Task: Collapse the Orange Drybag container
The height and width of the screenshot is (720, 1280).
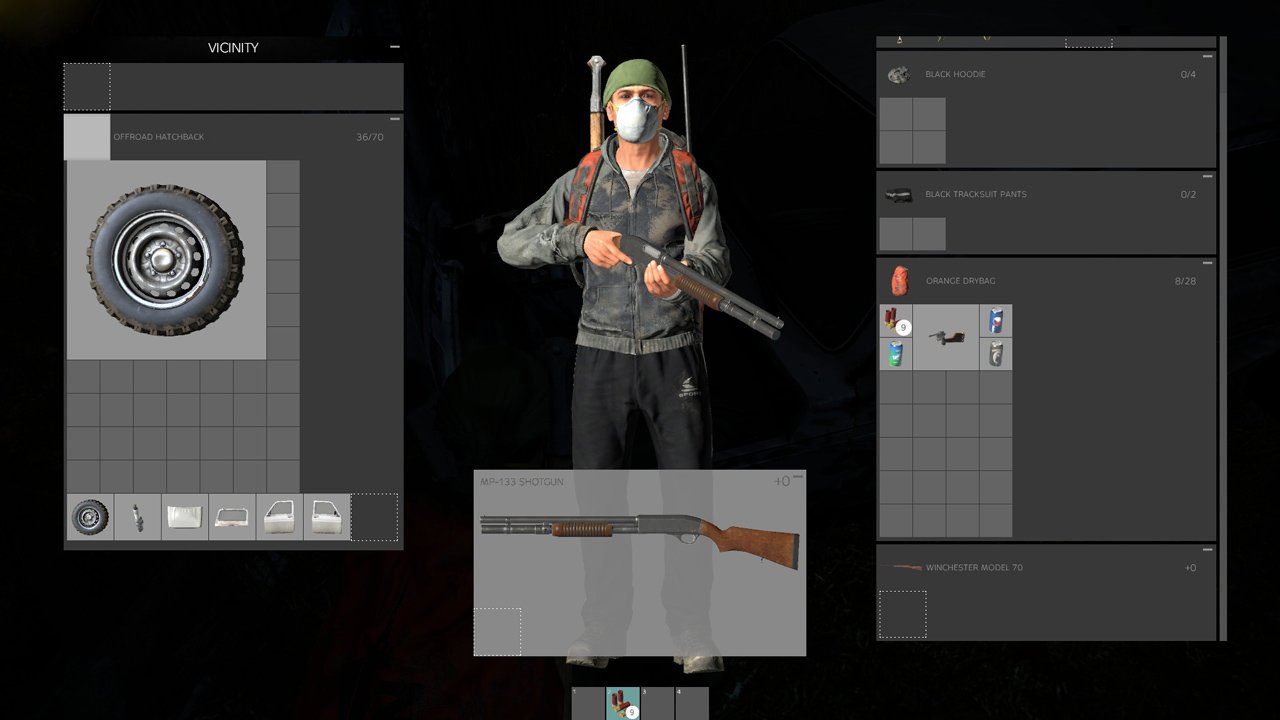Action: (x=1208, y=264)
